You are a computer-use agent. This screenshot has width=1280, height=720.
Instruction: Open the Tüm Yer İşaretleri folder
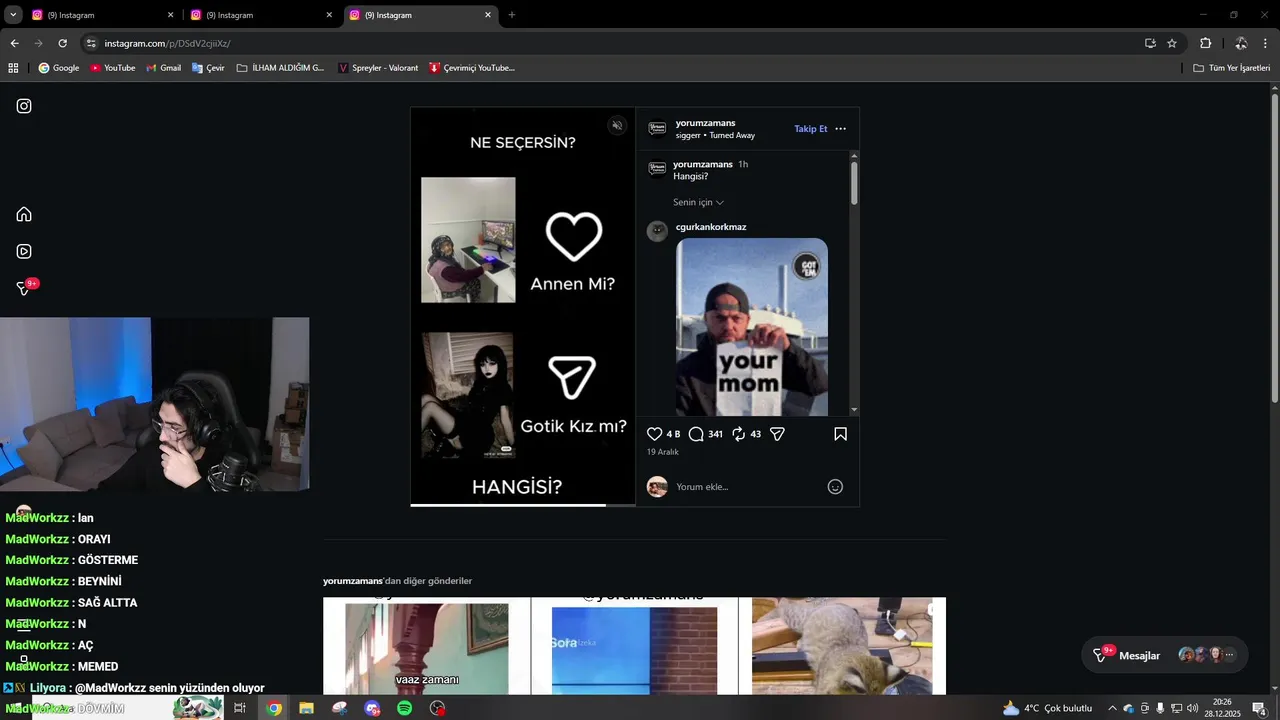[1232, 68]
